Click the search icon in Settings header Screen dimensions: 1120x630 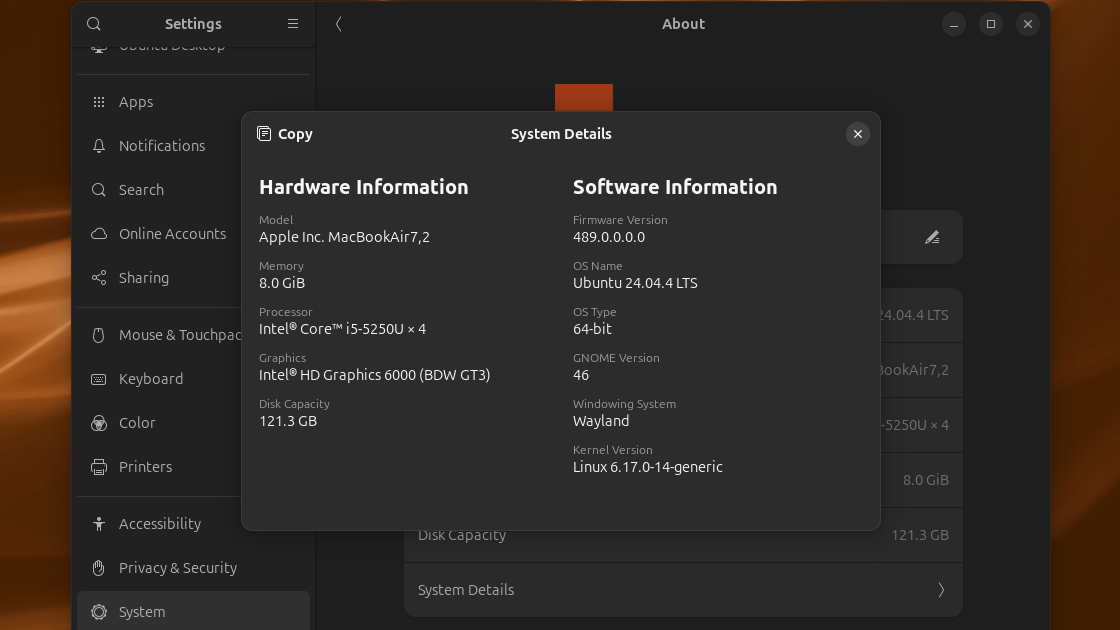(x=94, y=24)
